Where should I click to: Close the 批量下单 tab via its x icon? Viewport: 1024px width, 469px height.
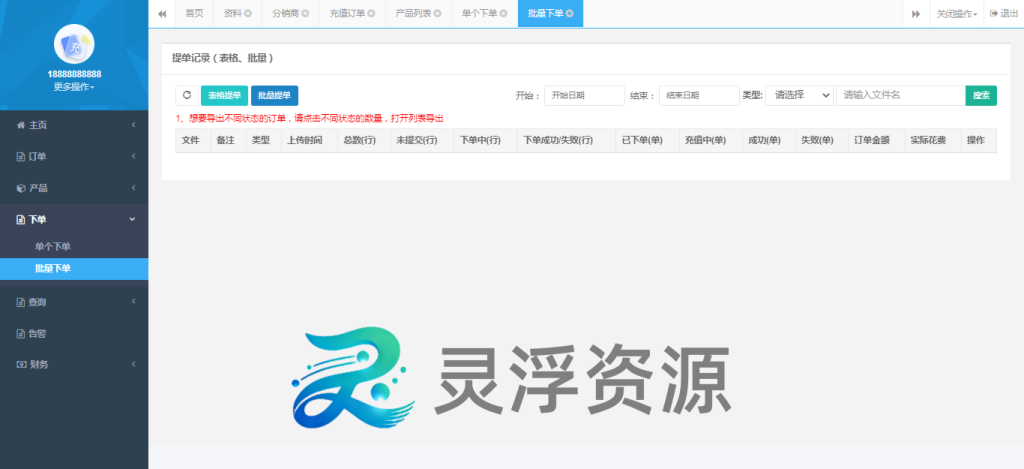pyautogui.click(x=569, y=14)
